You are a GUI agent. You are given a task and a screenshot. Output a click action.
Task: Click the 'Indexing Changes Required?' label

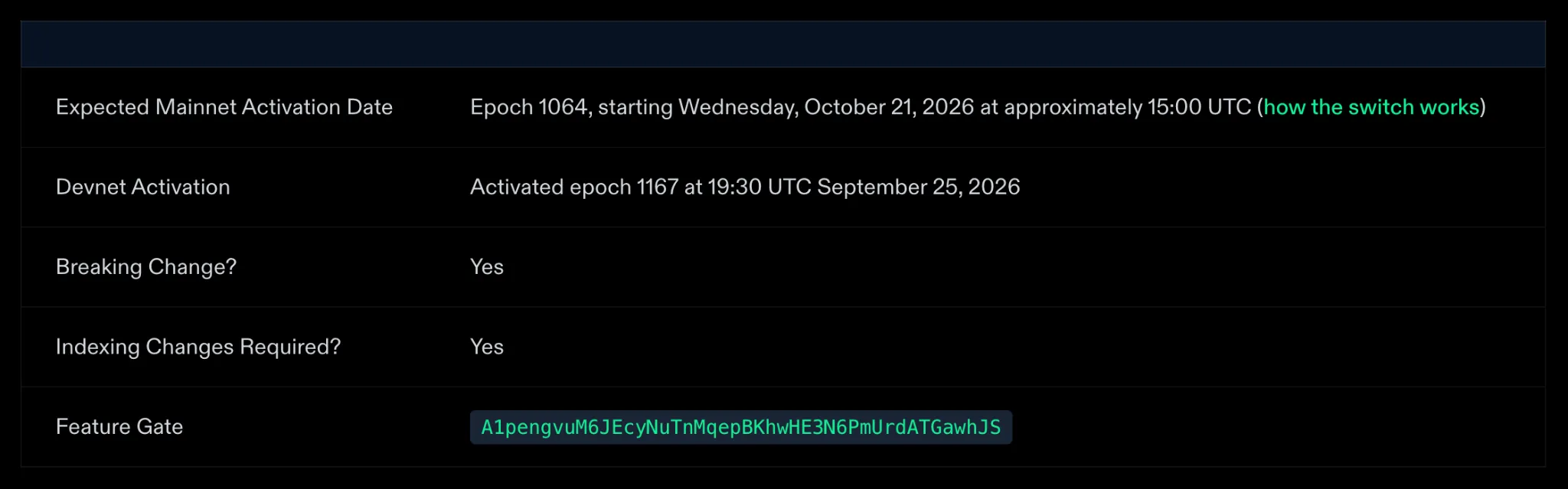click(x=198, y=347)
